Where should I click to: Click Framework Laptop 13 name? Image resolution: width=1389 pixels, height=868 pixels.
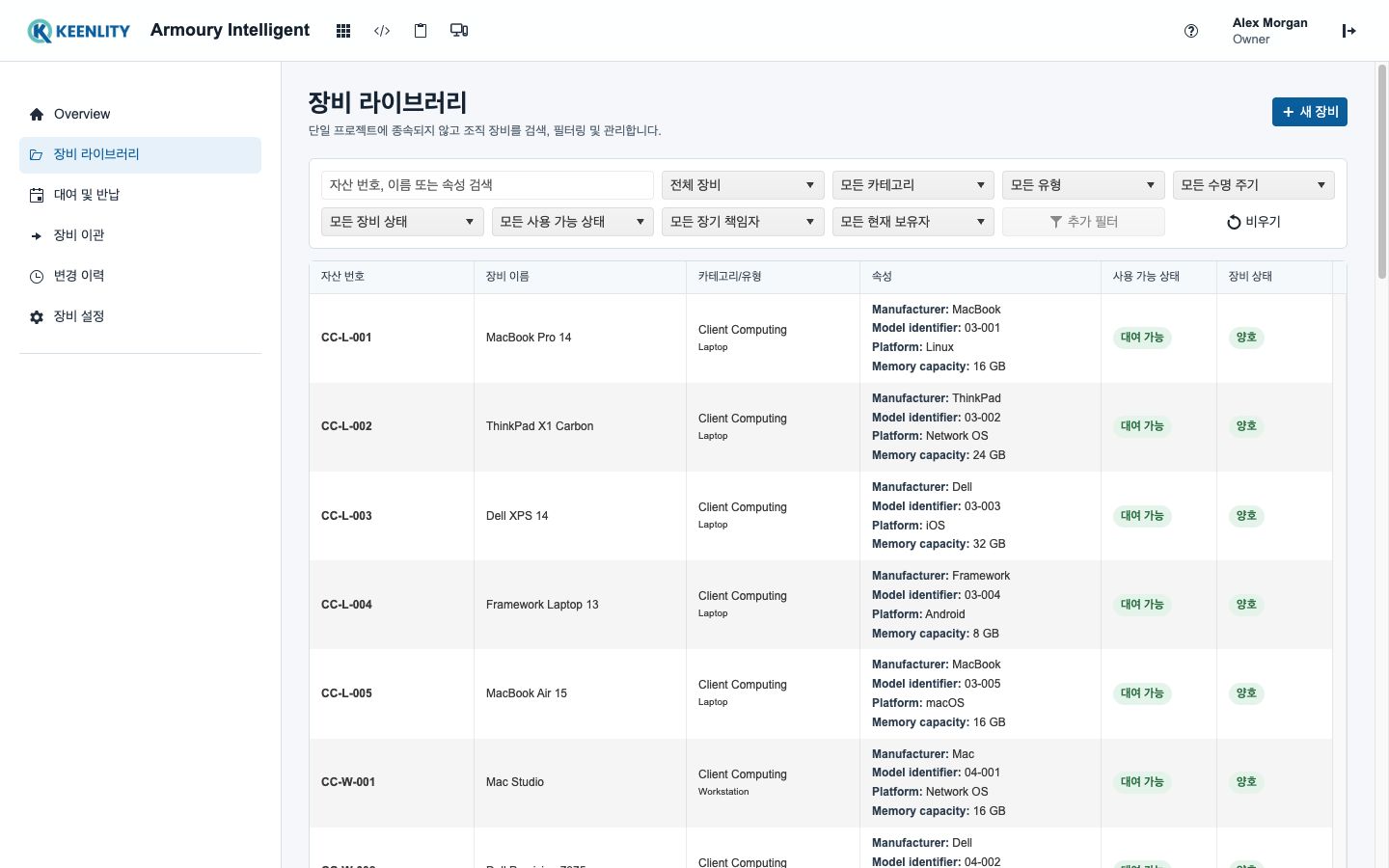[542, 605]
